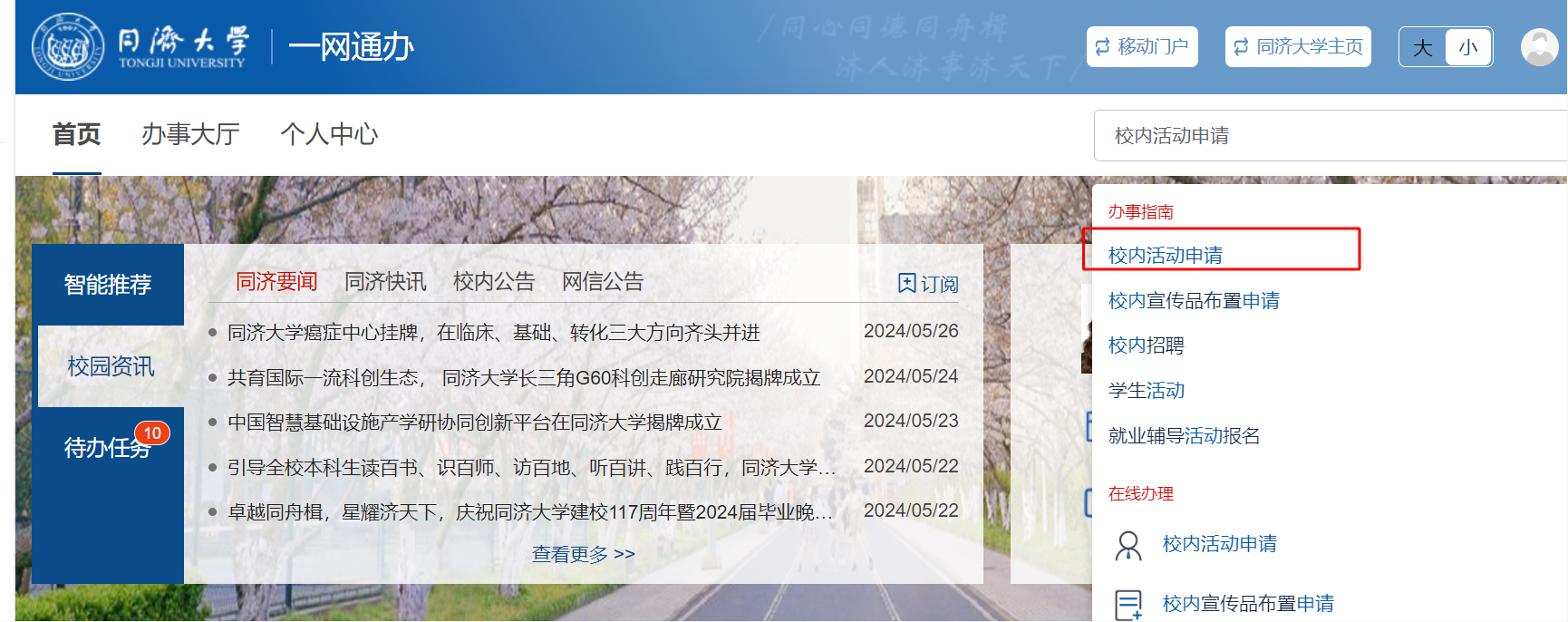Select 校园资讯 in the left sidebar
The height and width of the screenshot is (622, 1568).
pyautogui.click(x=111, y=366)
